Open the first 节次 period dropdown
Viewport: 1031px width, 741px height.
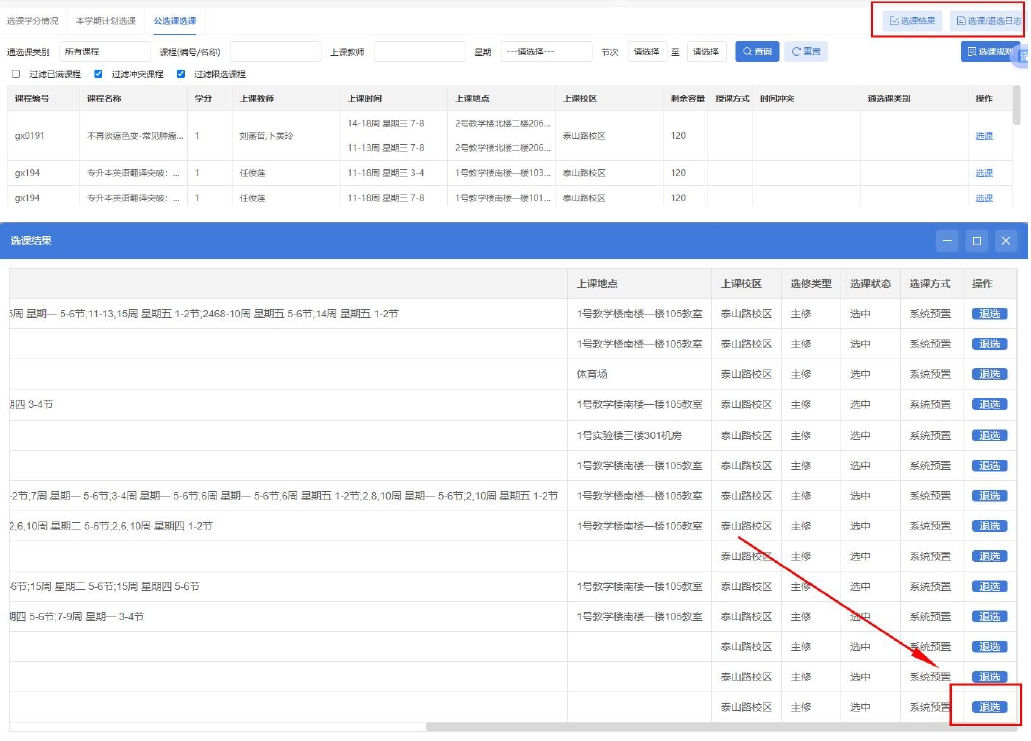[647, 52]
